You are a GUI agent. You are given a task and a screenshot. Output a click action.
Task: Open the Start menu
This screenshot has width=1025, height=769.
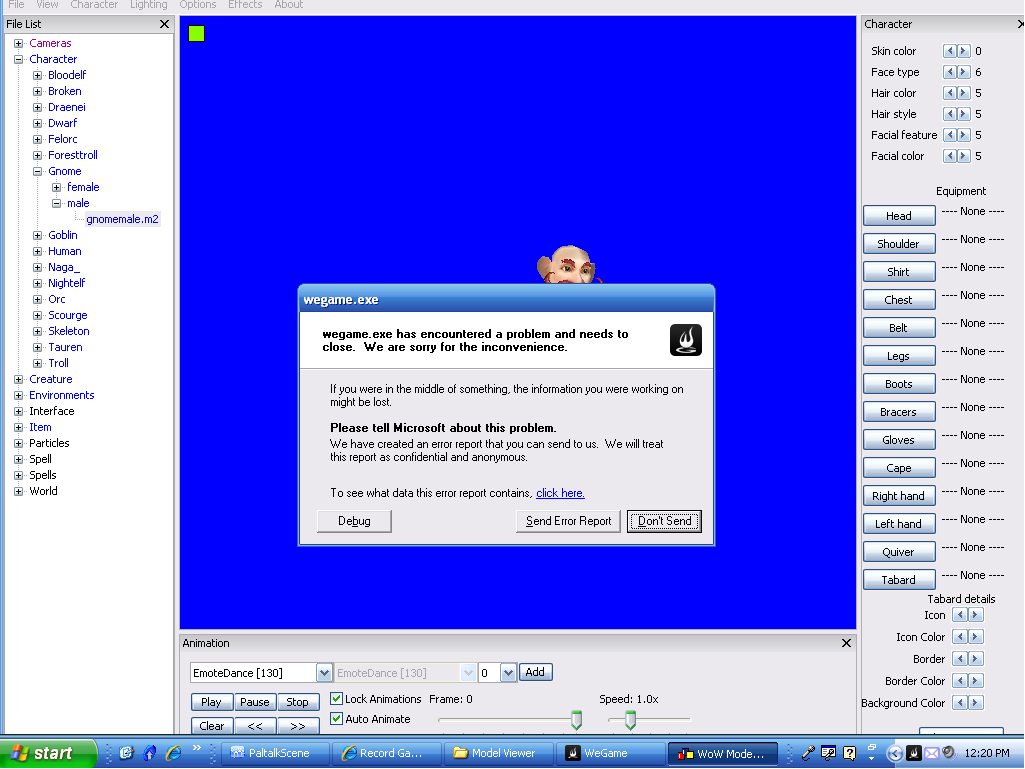(x=48, y=753)
